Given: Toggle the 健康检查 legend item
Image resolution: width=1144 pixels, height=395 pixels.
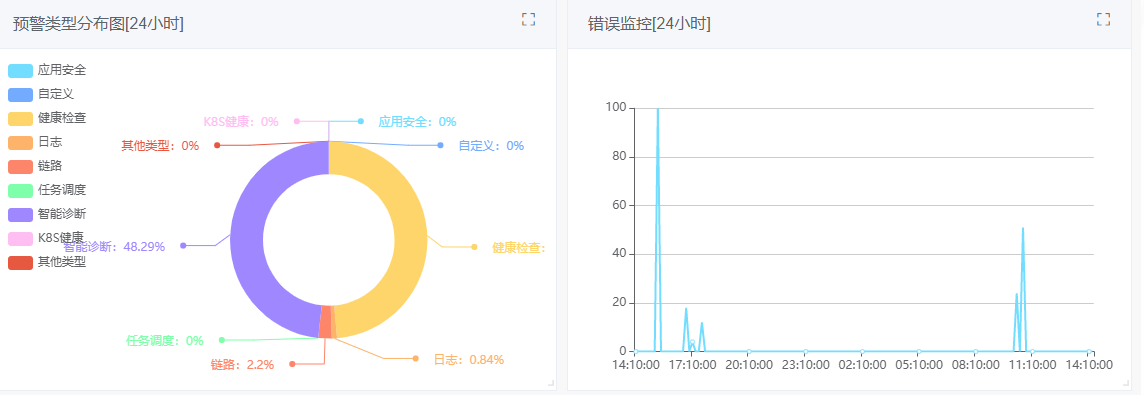Looking at the screenshot, I should pos(47,118).
